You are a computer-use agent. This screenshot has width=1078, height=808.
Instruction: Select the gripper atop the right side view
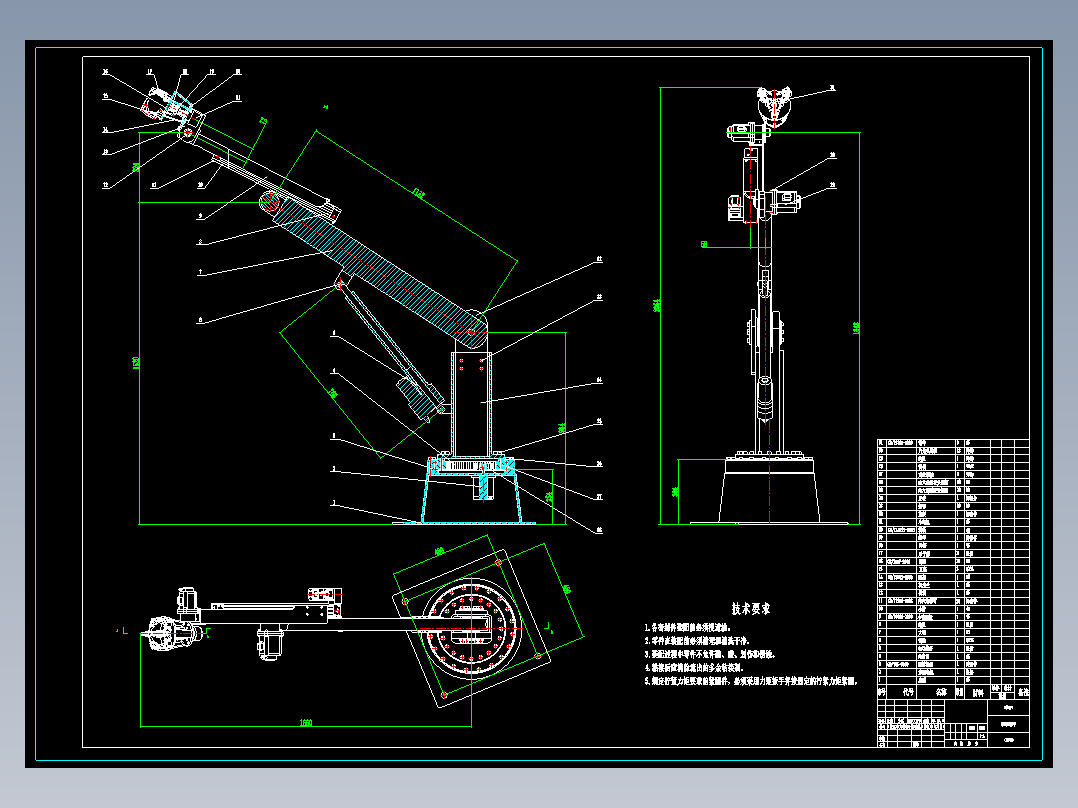775,105
